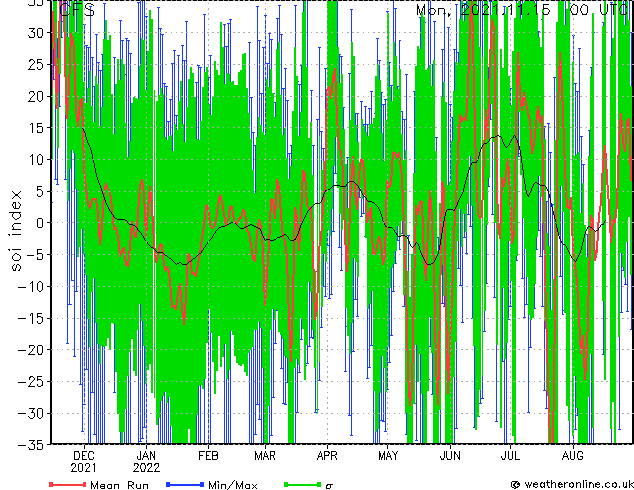Click the sigma symbol legend label
The width and height of the screenshot is (634, 490).
329,486
